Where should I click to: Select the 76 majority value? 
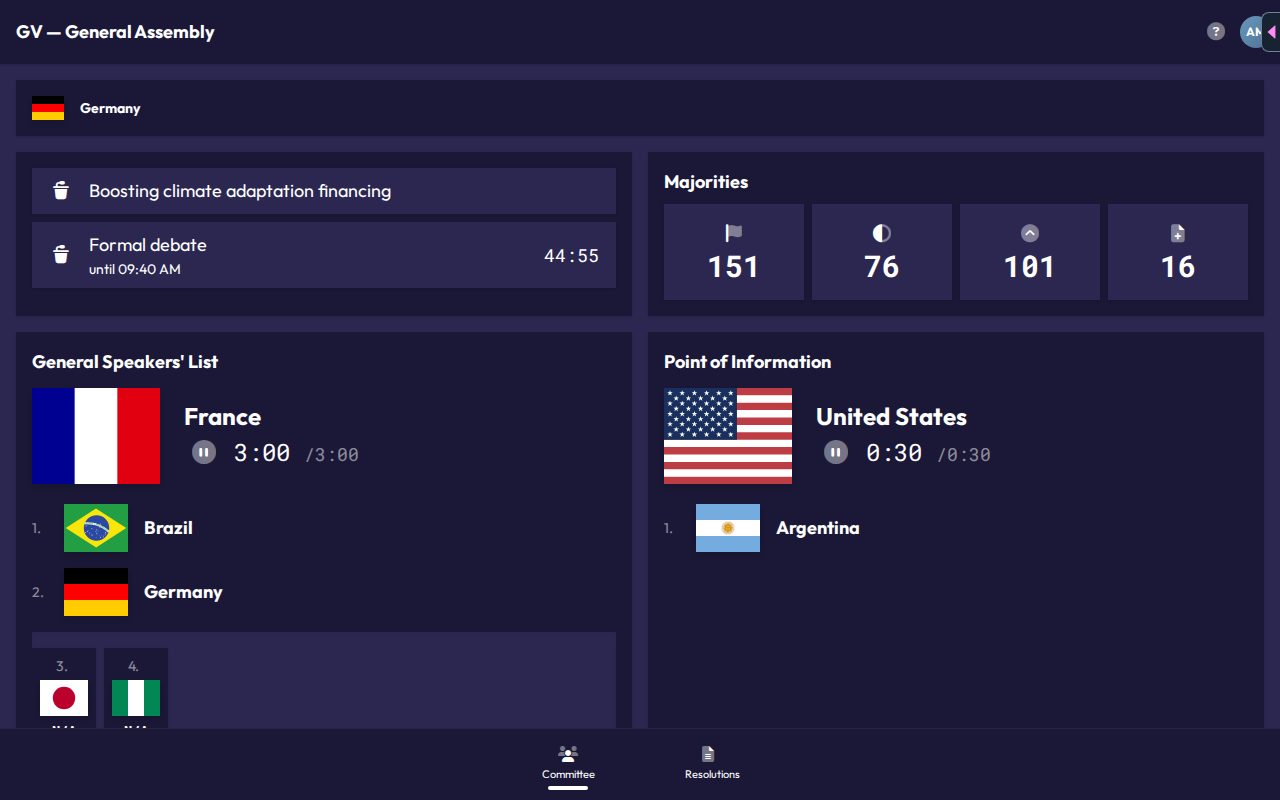(x=882, y=267)
